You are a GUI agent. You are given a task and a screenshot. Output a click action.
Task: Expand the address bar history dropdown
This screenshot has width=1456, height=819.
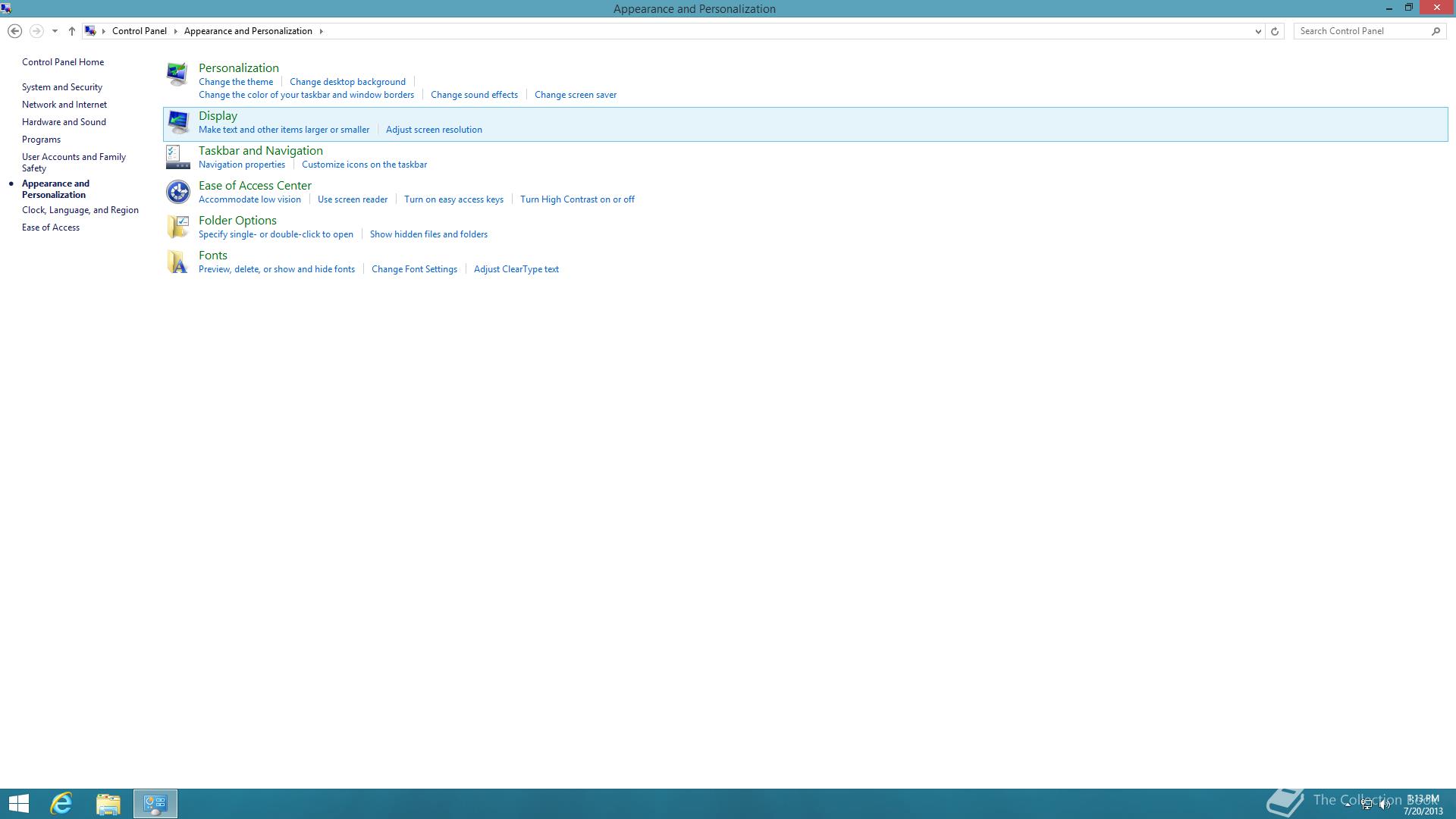pyautogui.click(x=1258, y=31)
